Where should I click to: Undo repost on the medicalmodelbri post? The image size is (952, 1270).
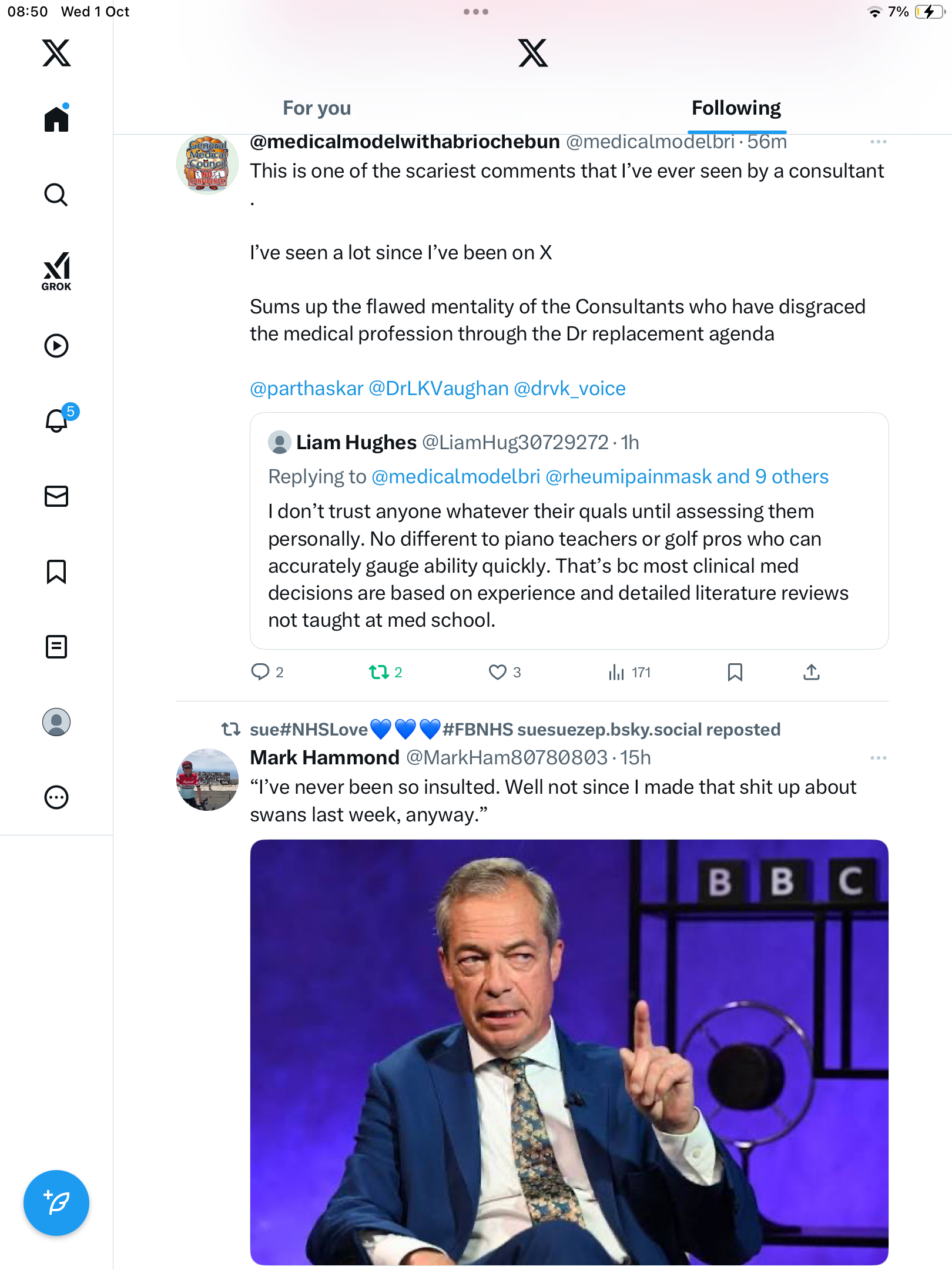pyautogui.click(x=379, y=672)
